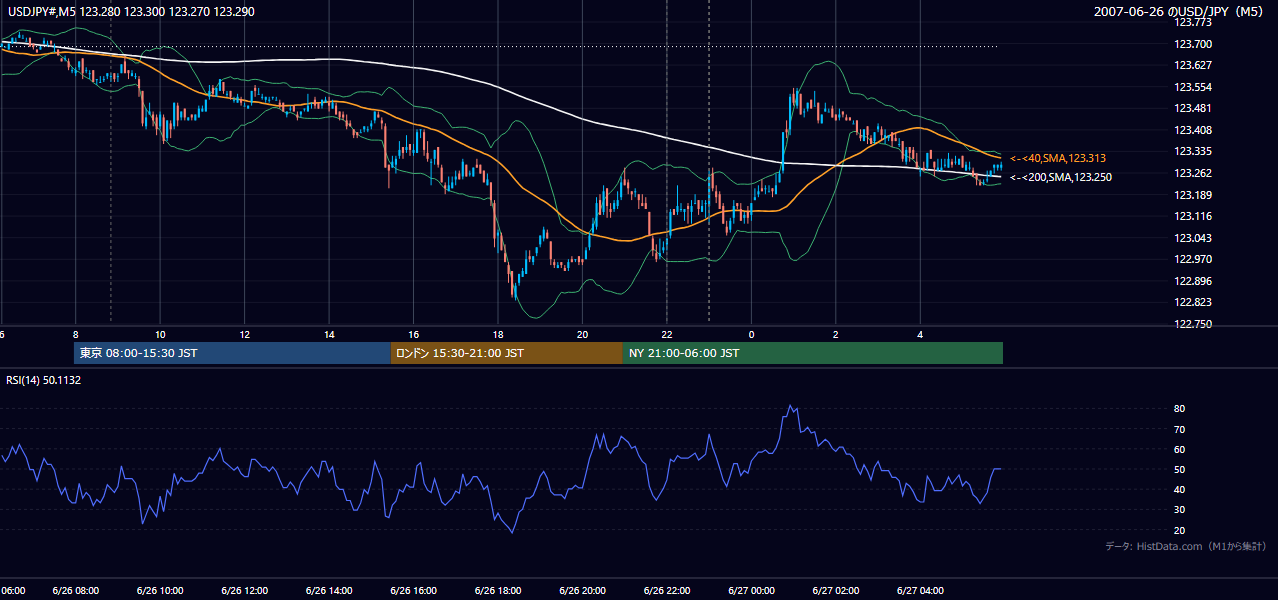Click the 123.773 price axis label
1278x600 pixels.
[1192, 22]
